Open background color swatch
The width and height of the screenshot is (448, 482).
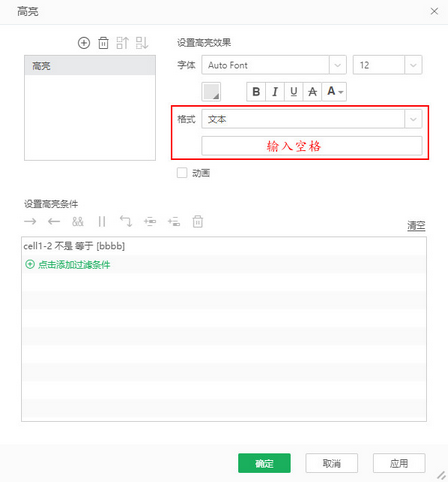click(211, 92)
